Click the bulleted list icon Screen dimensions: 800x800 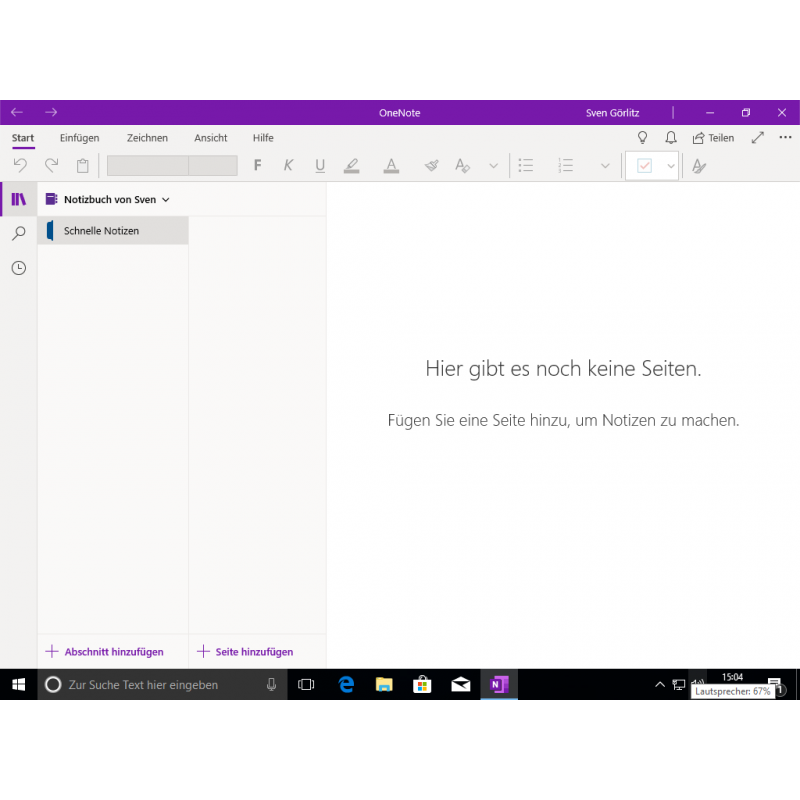point(526,166)
